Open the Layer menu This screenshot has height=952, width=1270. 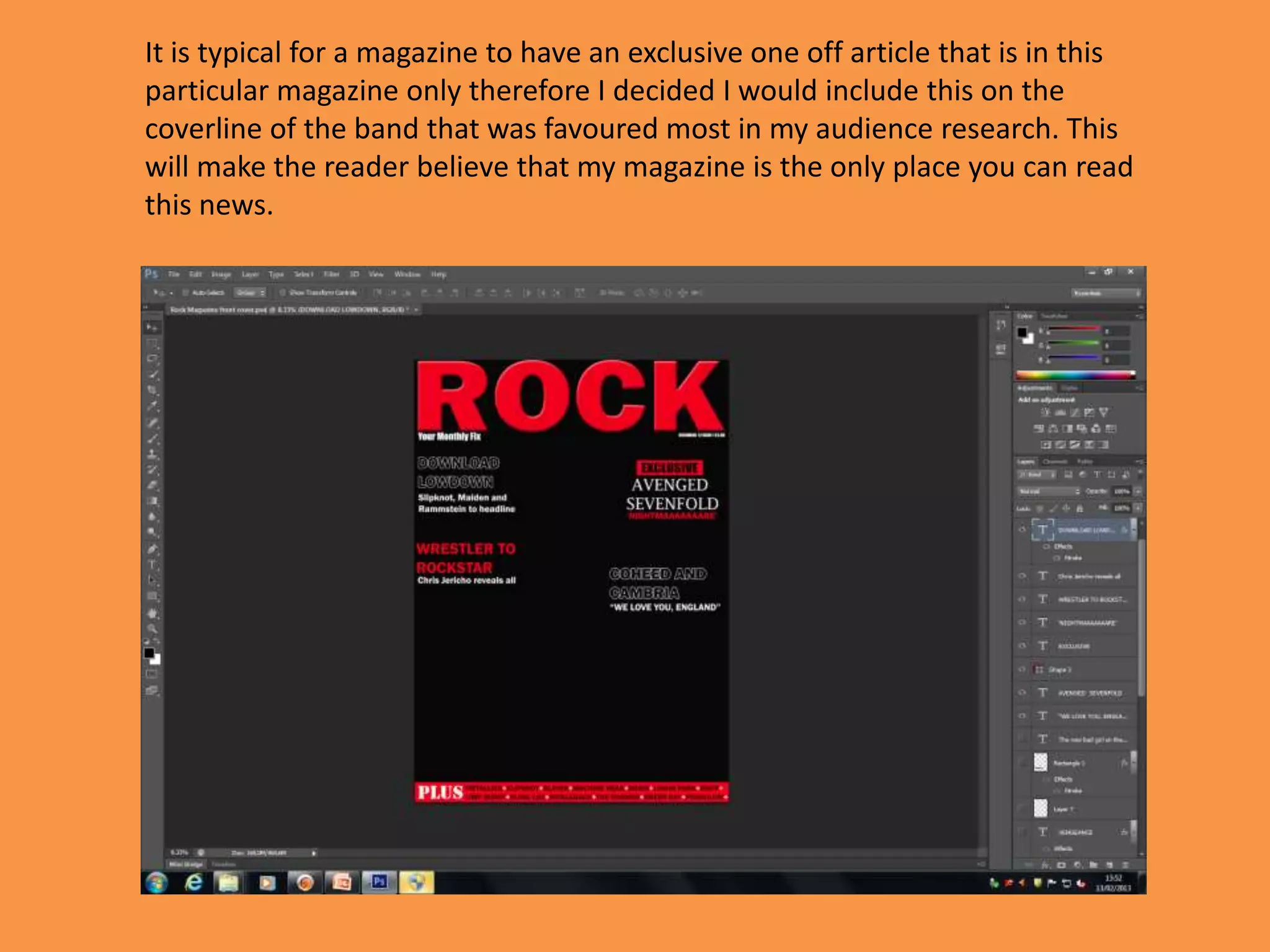click(x=250, y=274)
